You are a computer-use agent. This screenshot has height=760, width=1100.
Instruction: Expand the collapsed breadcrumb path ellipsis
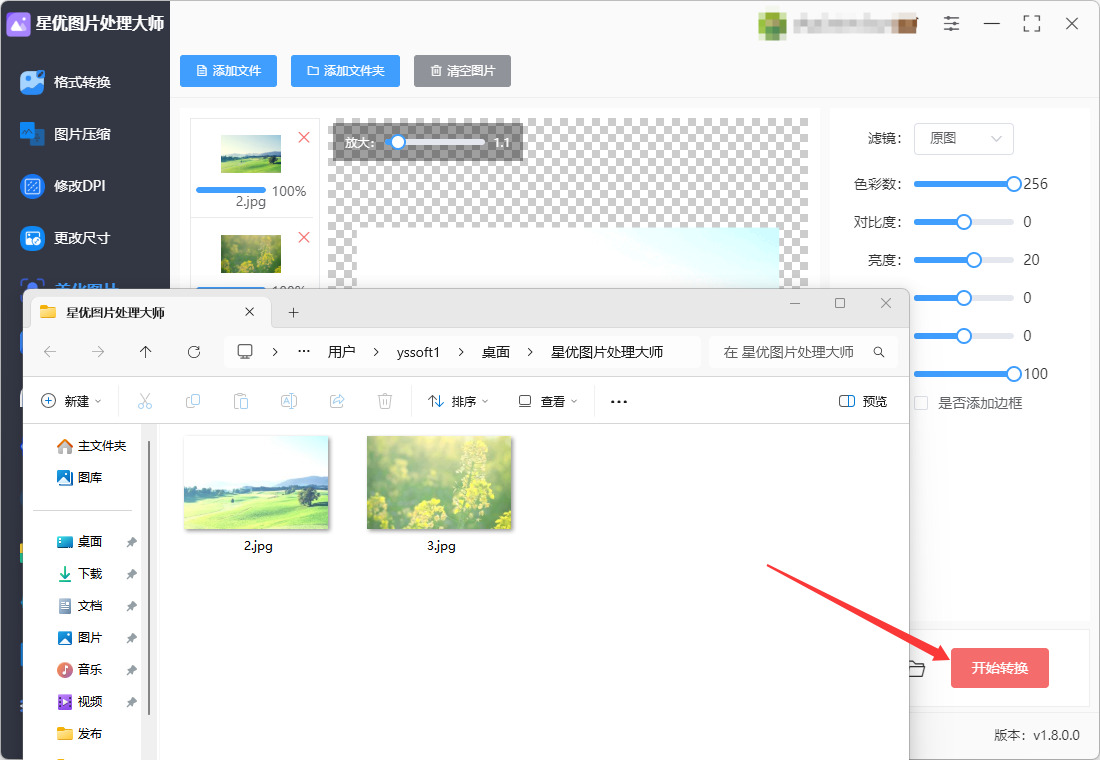304,352
